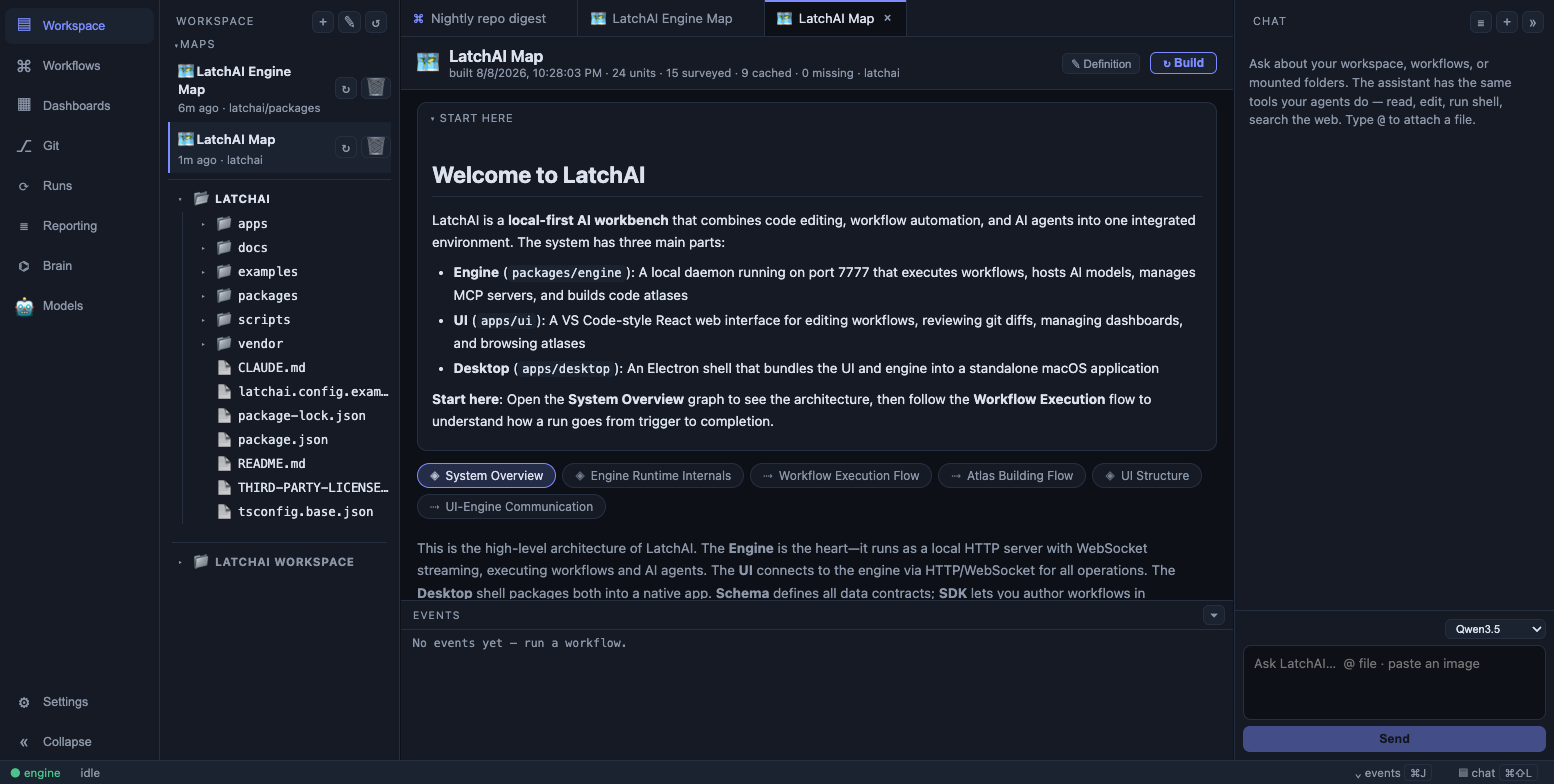Click the plus button in Workspace header

pos(323,21)
